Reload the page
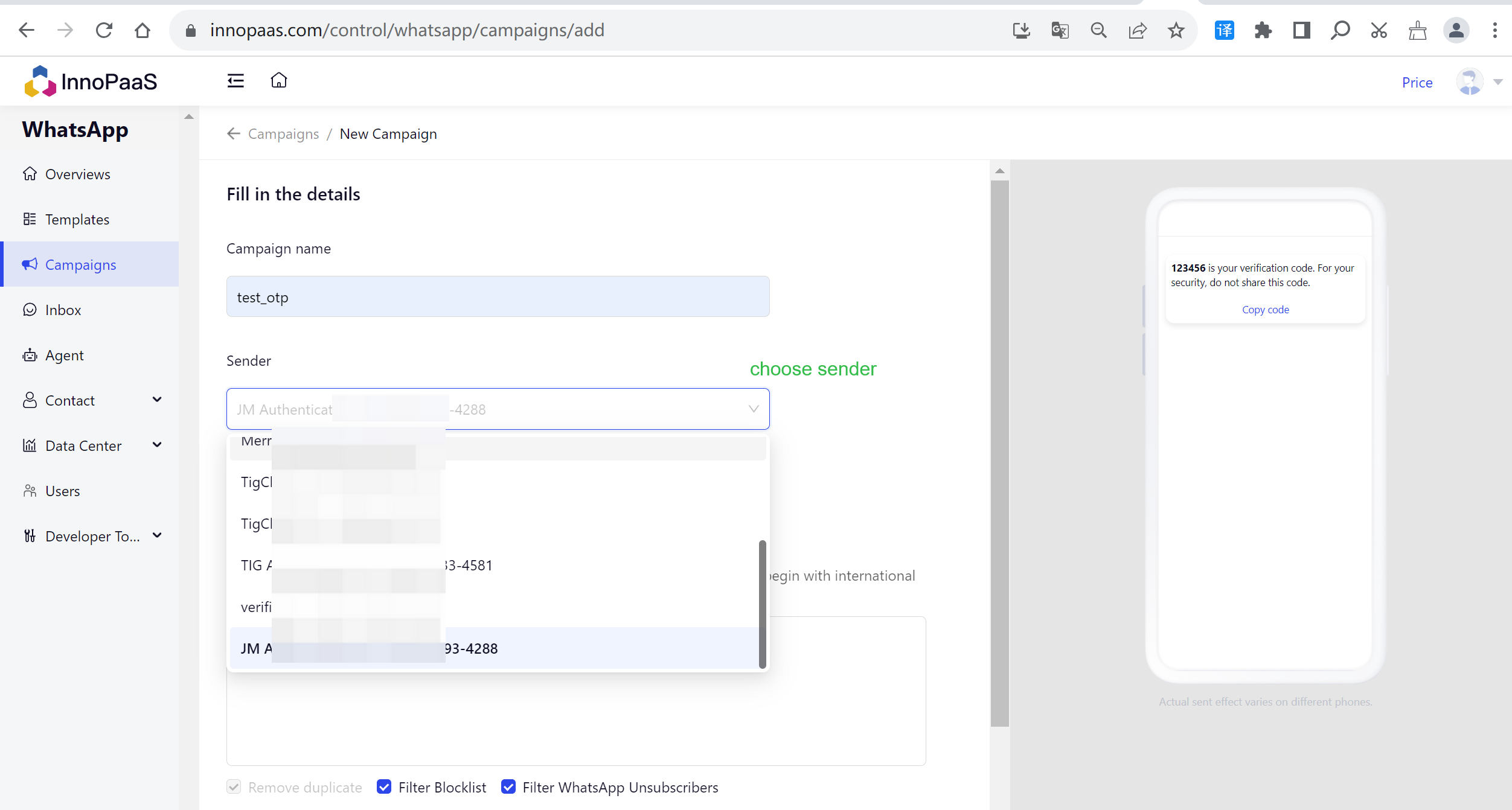This screenshot has height=810, width=1512. click(x=104, y=30)
